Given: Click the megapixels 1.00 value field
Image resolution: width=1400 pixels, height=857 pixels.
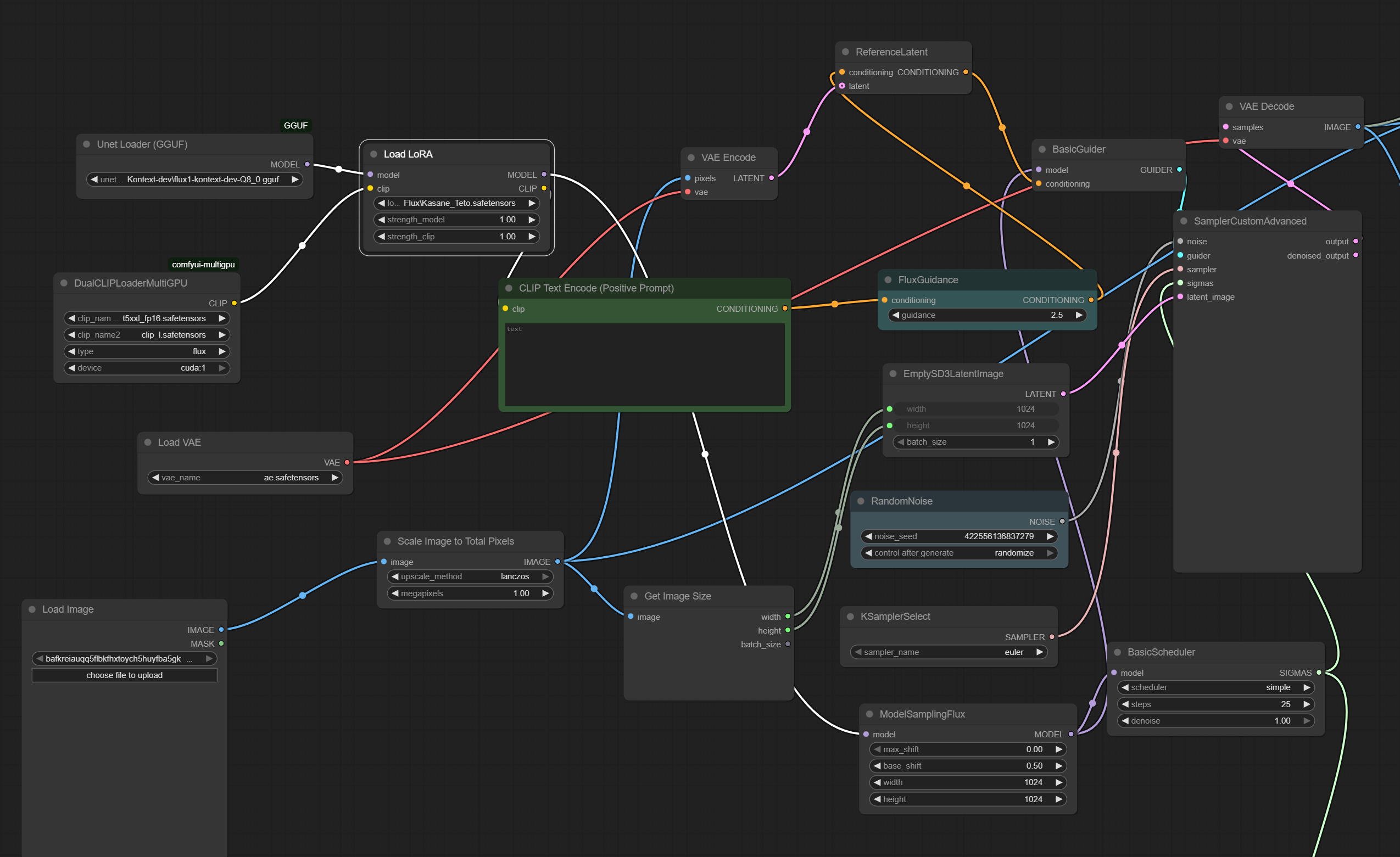Looking at the screenshot, I should click(x=470, y=593).
